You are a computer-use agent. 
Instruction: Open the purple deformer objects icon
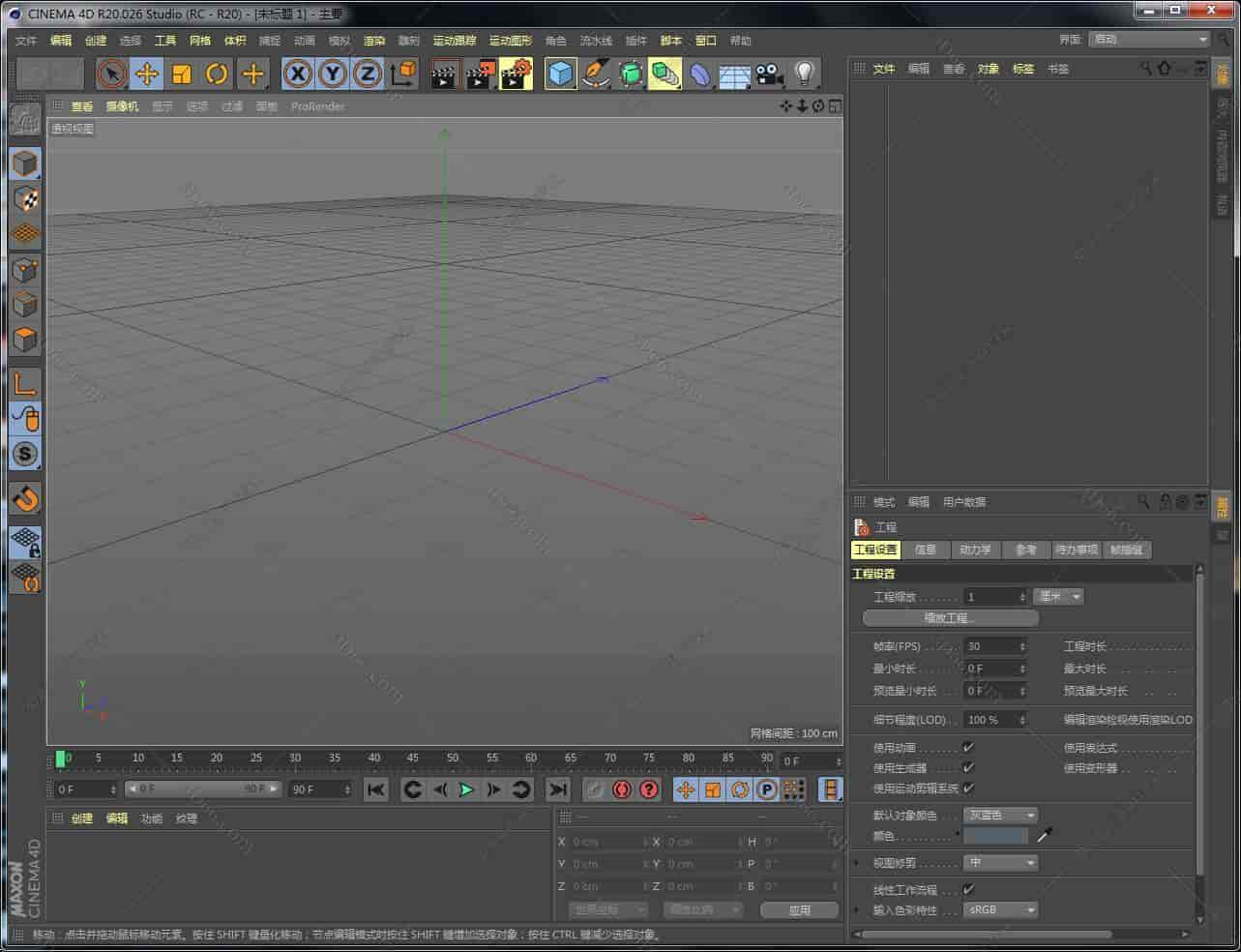pos(700,74)
